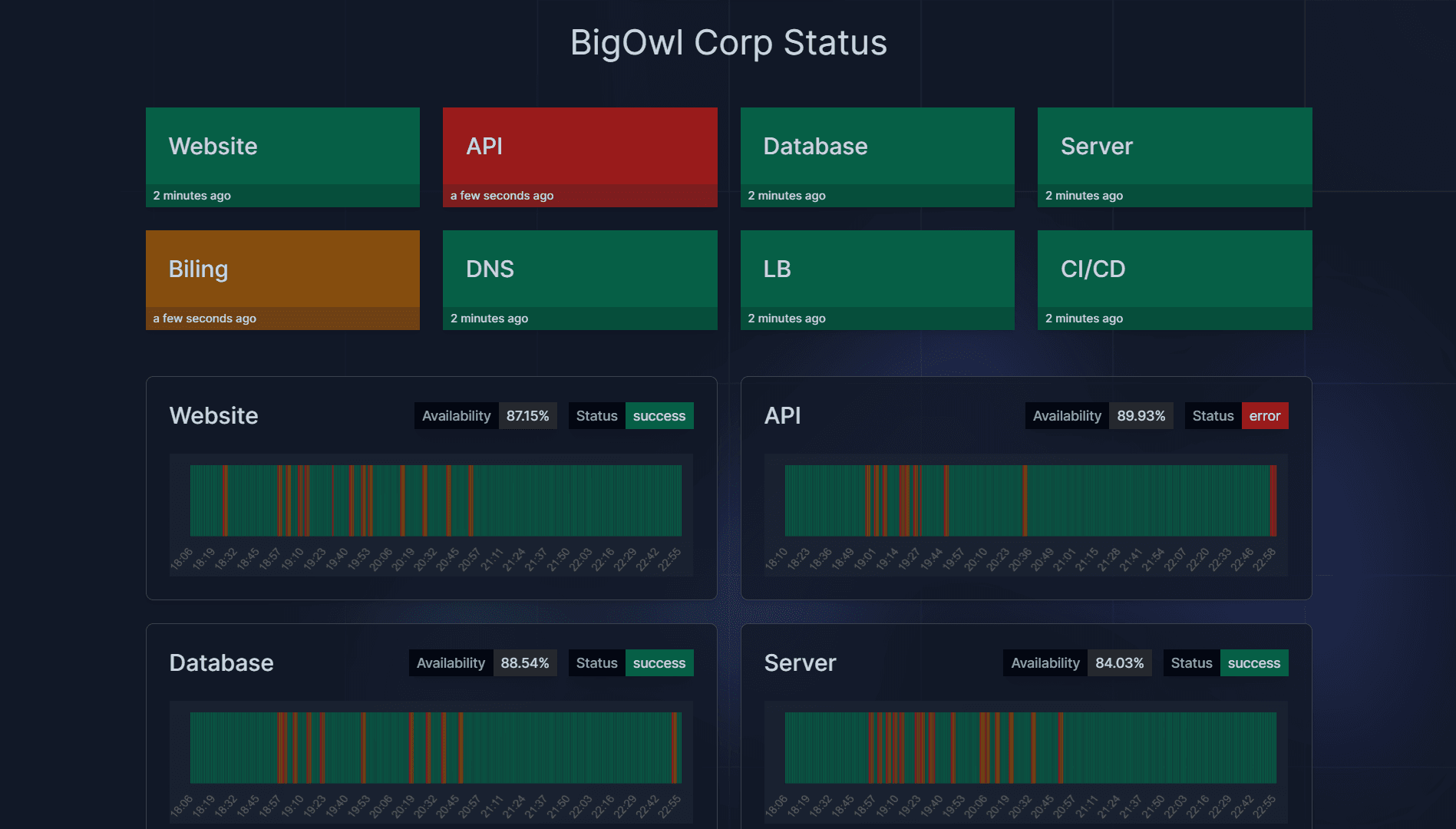This screenshot has height=829, width=1456.
Task: Select the Database status tile
Action: click(x=877, y=157)
